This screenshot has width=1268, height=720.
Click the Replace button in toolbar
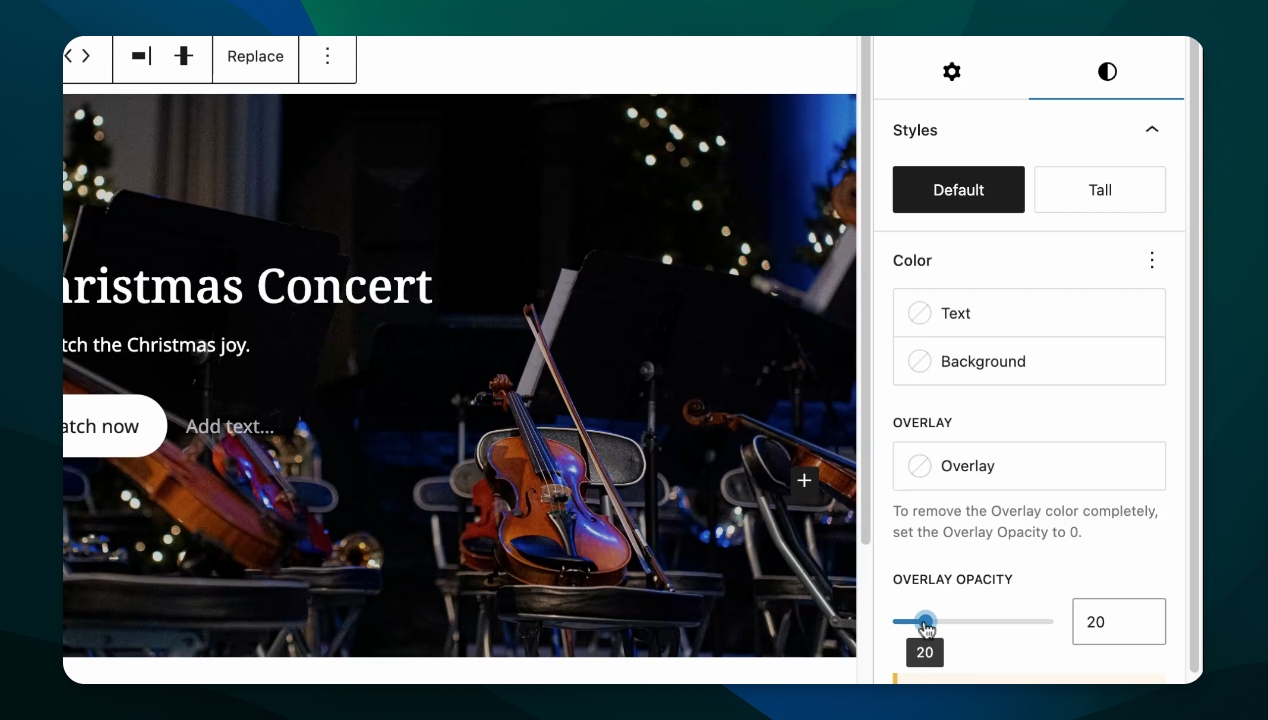pos(255,57)
